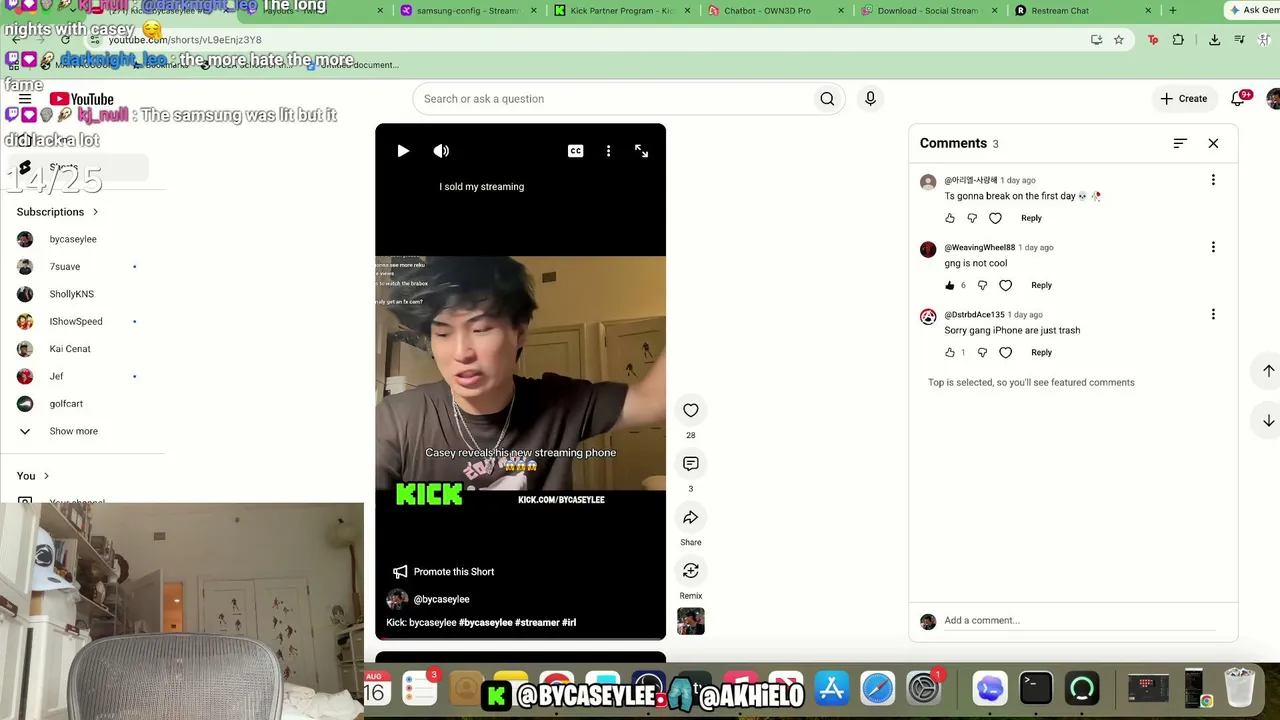Open options for WeavingWheel88's comment
Image resolution: width=1280 pixels, height=720 pixels.
click(x=1213, y=247)
